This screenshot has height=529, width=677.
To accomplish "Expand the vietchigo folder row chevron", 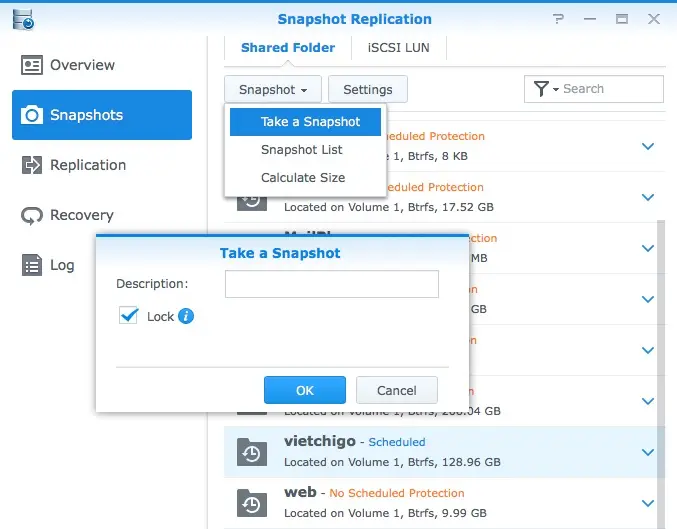I will [x=648, y=452].
